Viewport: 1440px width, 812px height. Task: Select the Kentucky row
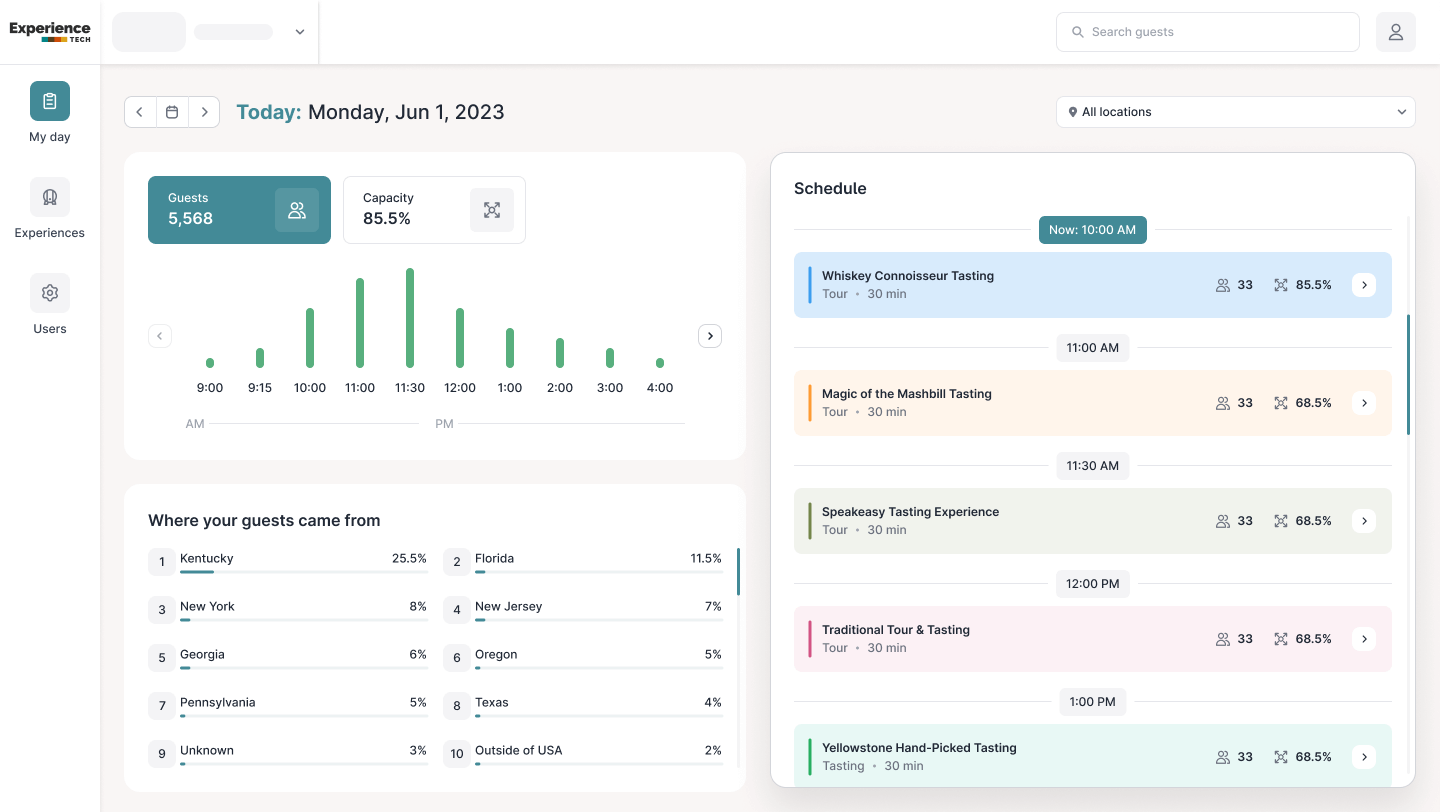tap(288, 562)
